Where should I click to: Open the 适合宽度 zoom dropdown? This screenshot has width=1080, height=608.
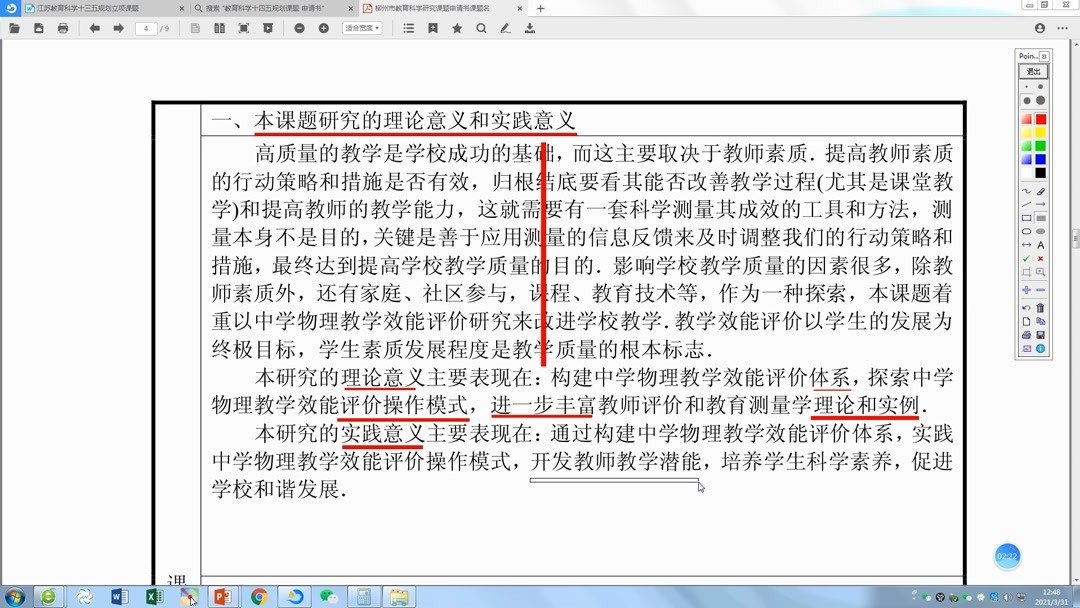coord(360,28)
